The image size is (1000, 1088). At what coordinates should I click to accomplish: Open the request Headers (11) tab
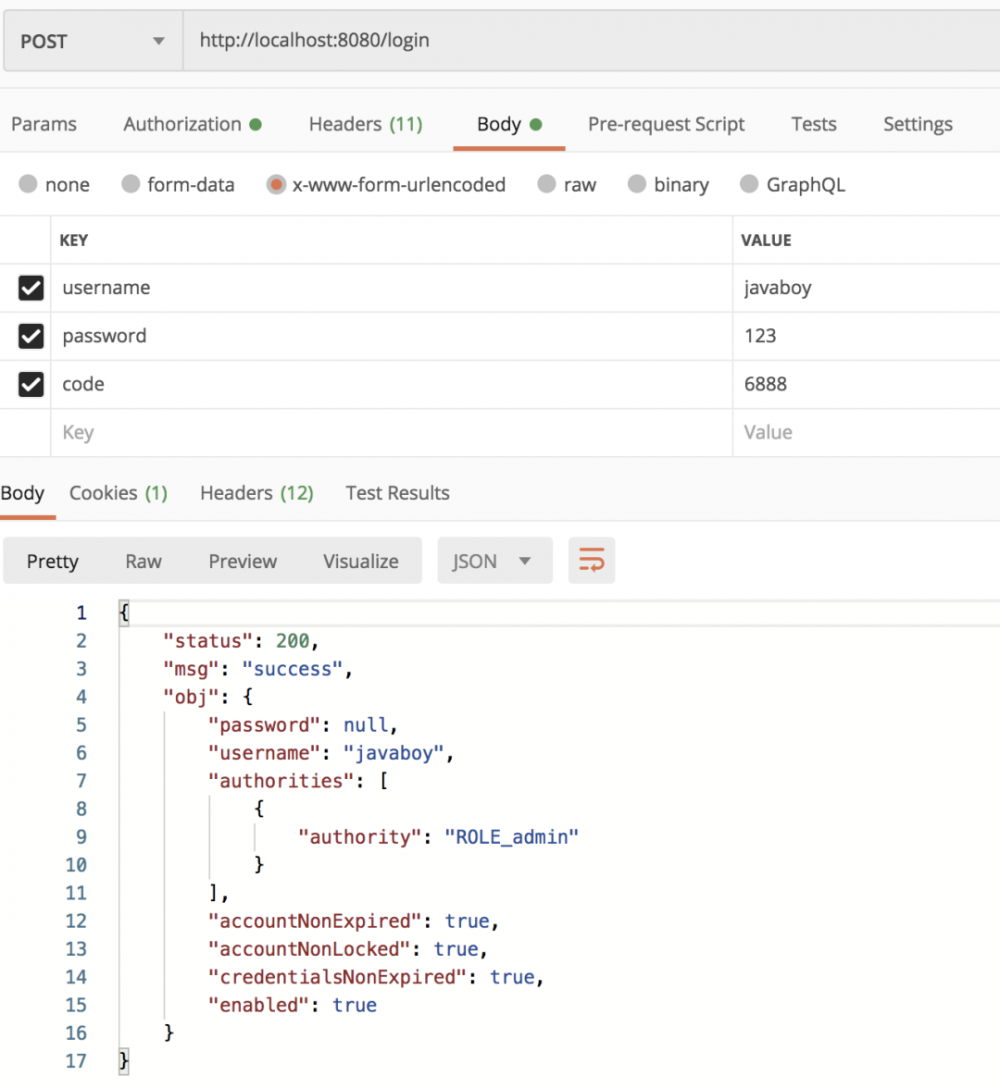[365, 124]
